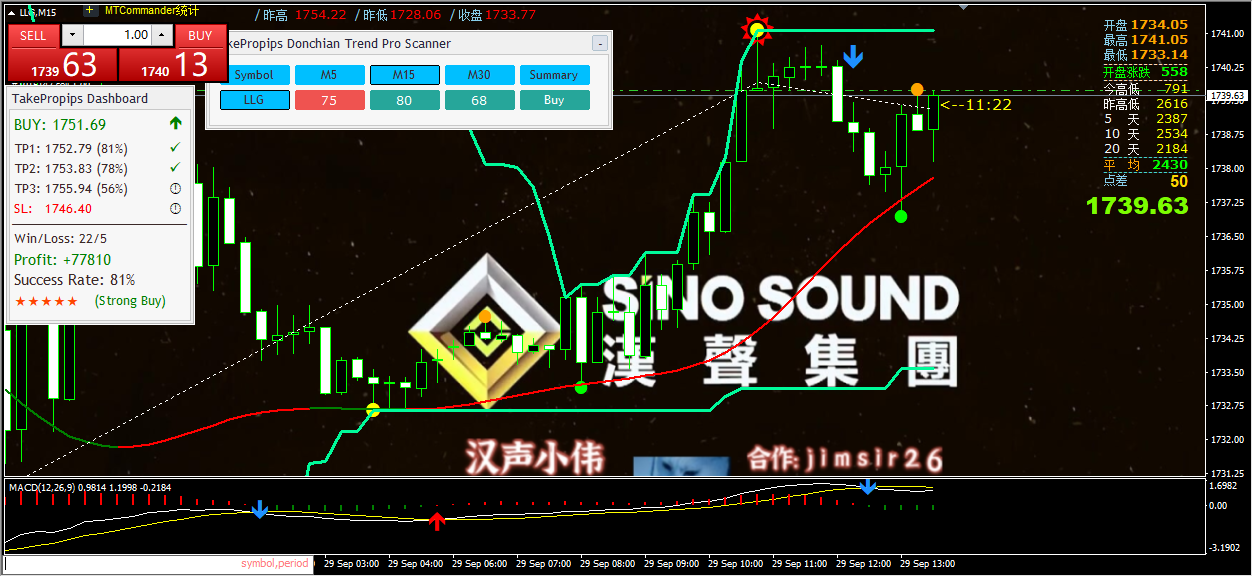Click the green dot signal below the red moving average
Screen dimensions: 1253x577
(x=901, y=217)
